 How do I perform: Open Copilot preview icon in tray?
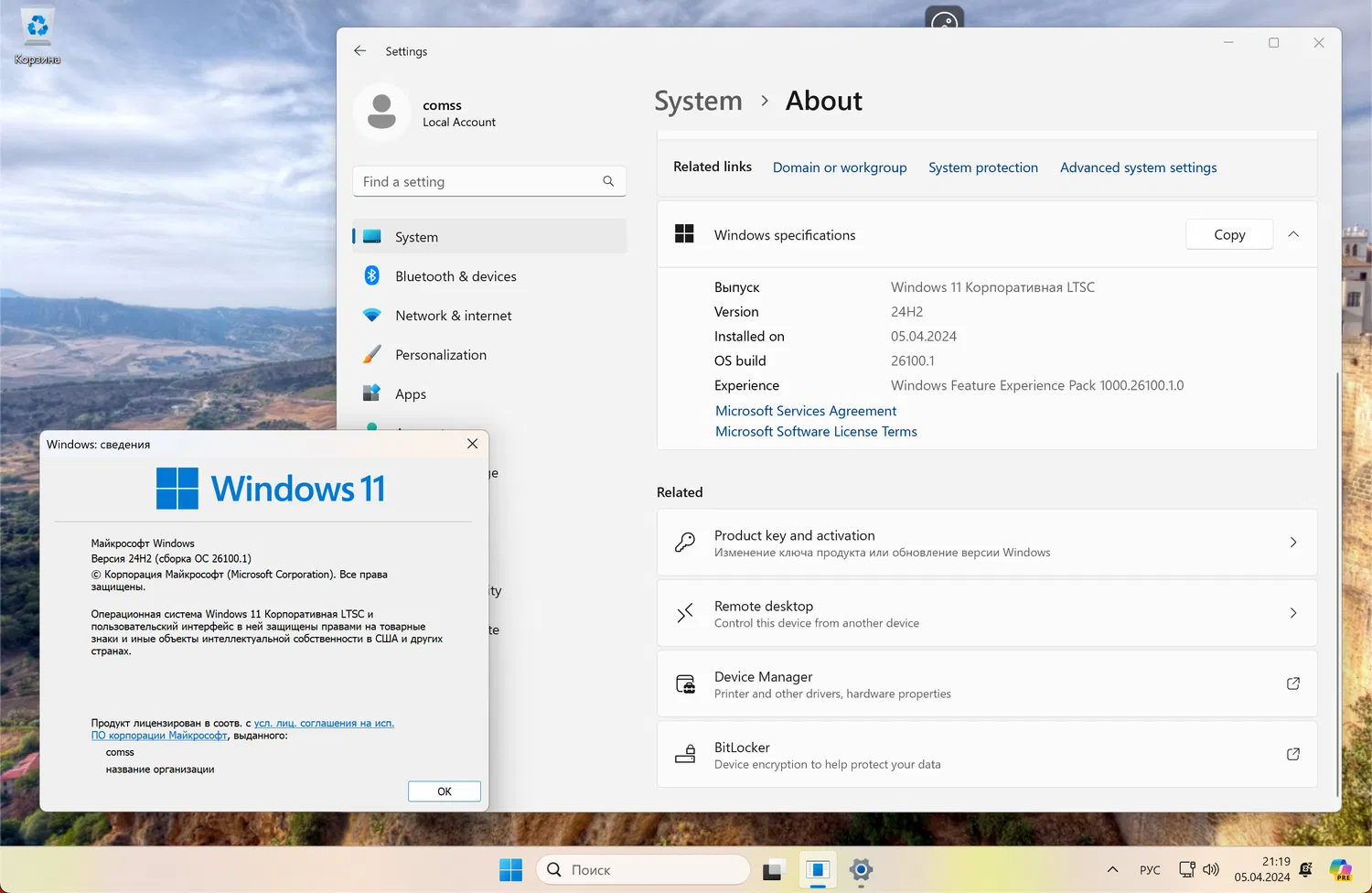click(x=1340, y=870)
